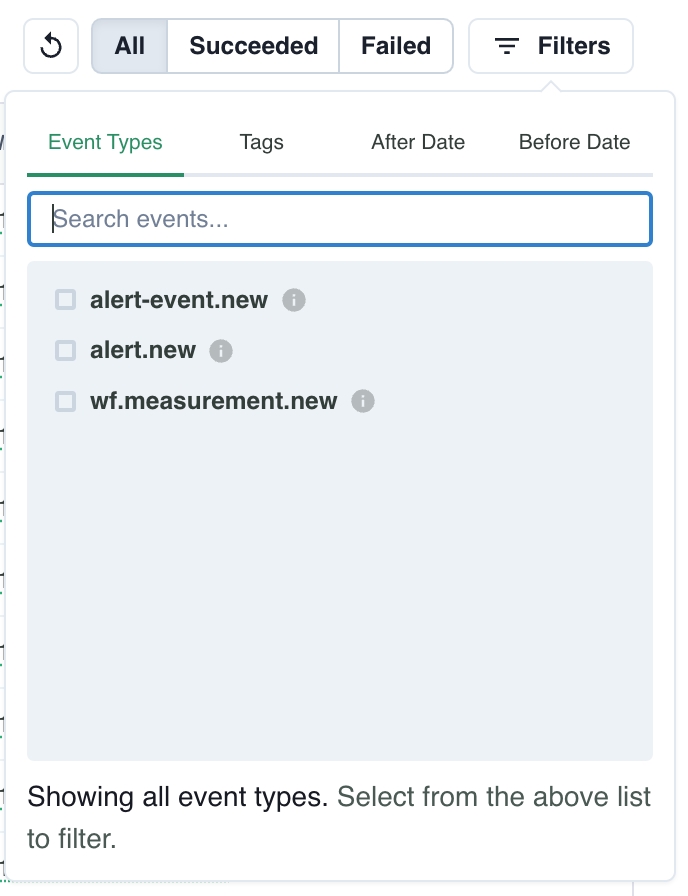Viewport: 688px width, 896px height.
Task: Check the alert-event.new checkbox
Action: [66, 300]
